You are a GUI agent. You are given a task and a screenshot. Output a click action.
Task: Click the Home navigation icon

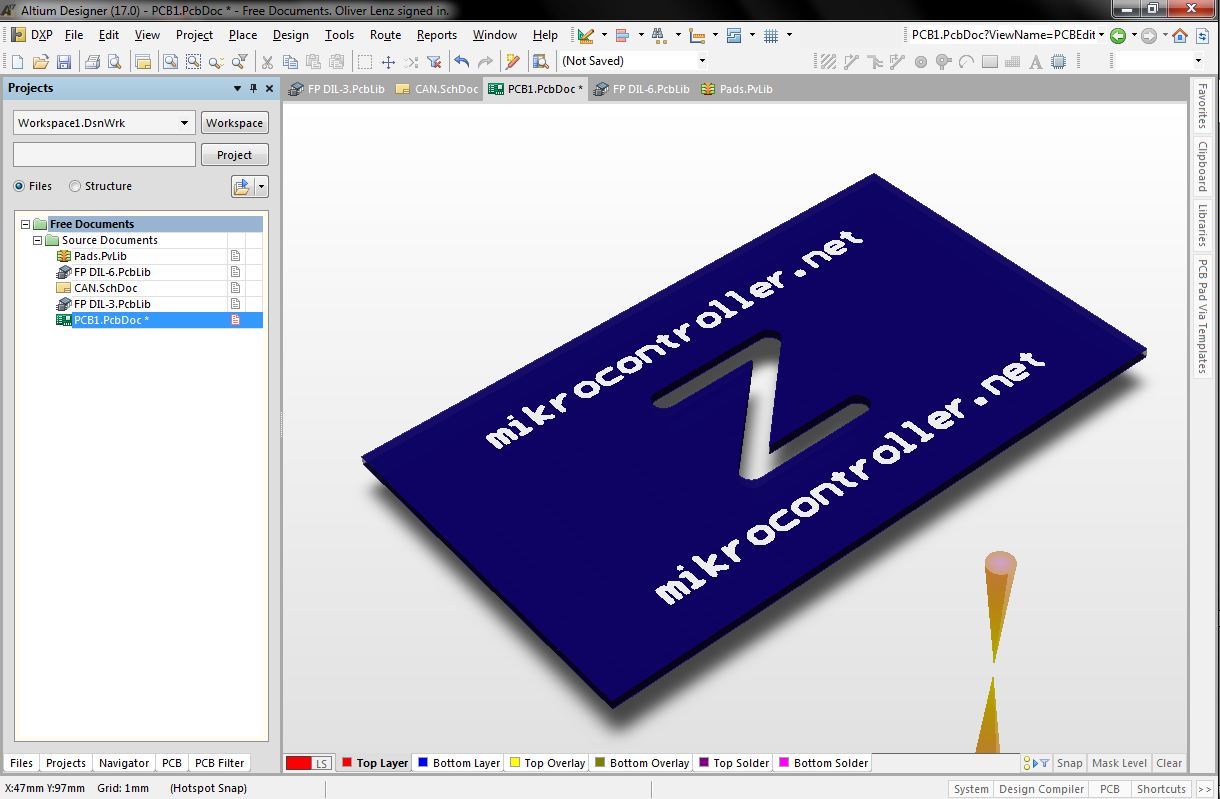tap(1180, 36)
